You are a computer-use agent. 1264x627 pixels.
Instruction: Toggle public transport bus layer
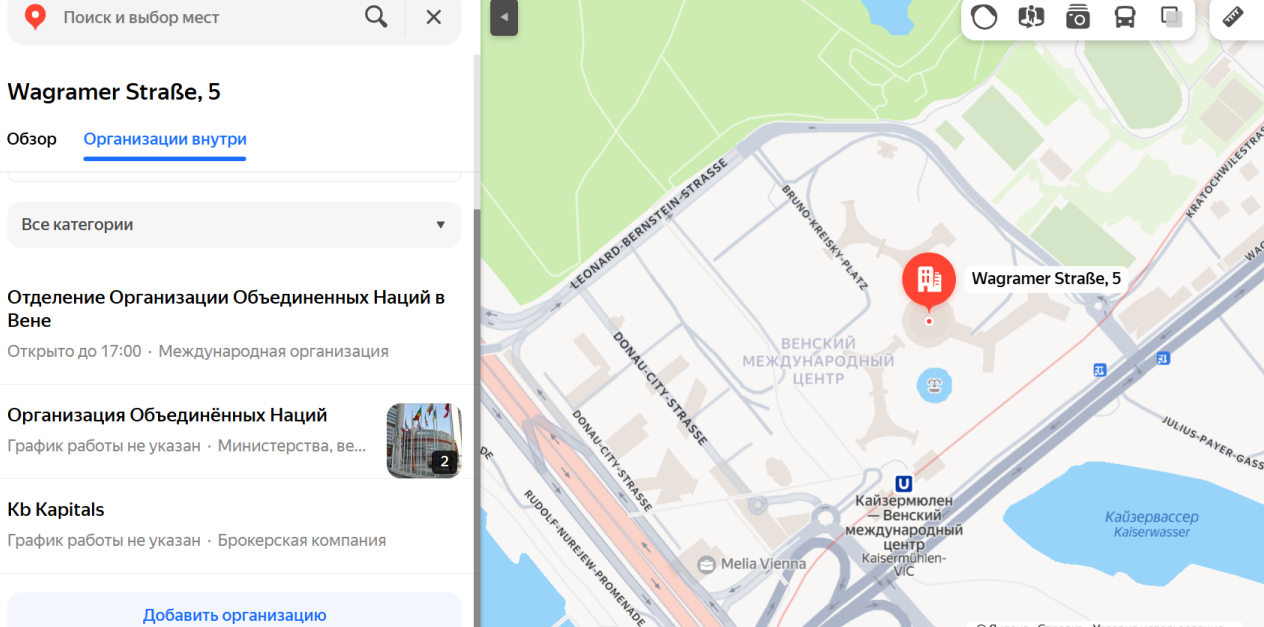click(1124, 17)
